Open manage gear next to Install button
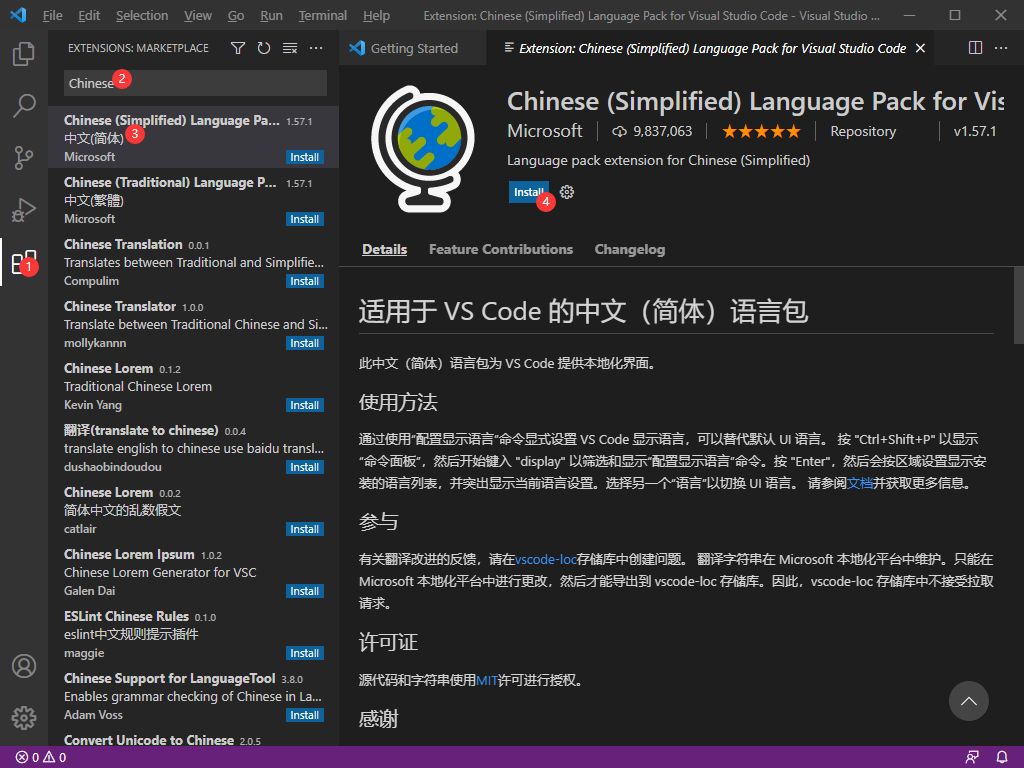Screen dimensions: 1024x768 567,192
